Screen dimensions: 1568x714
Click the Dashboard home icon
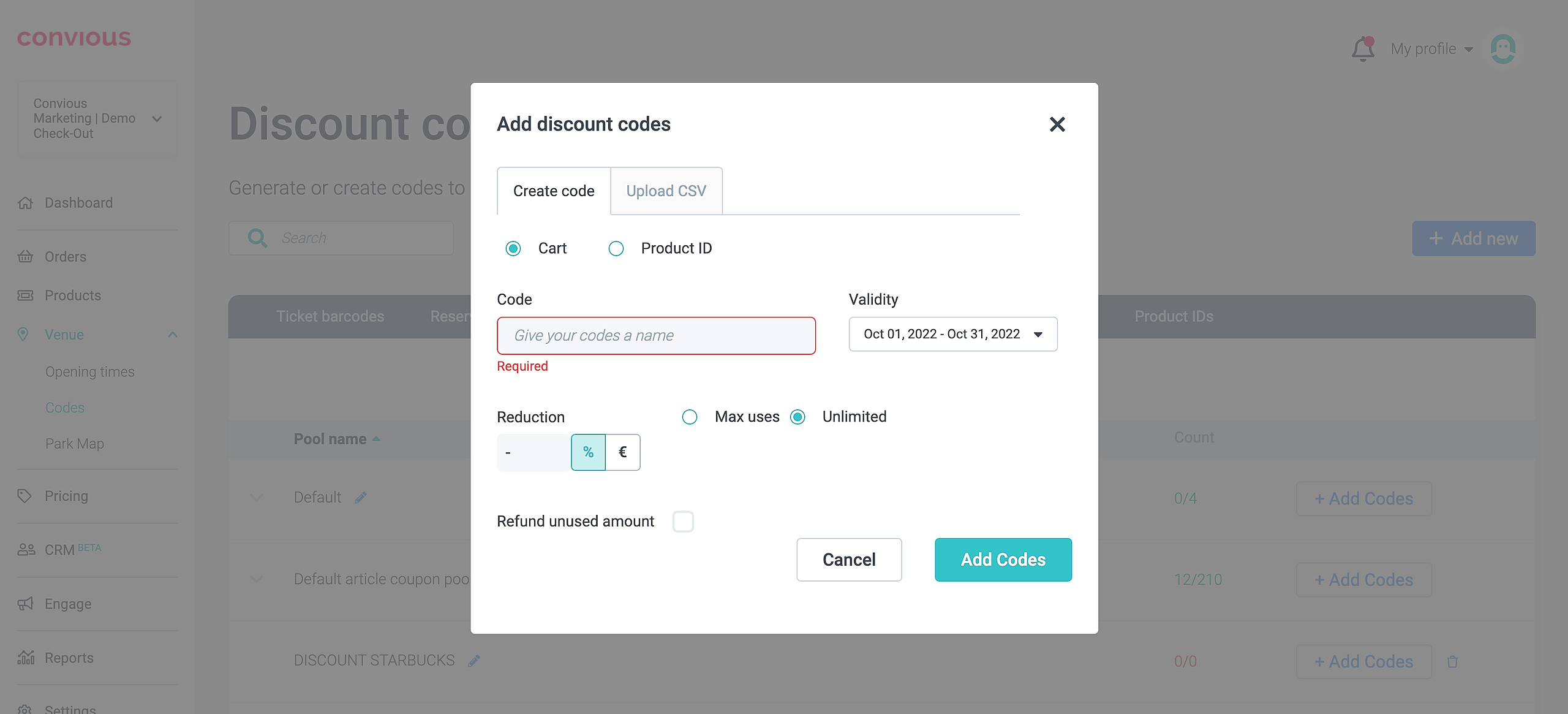click(25, 203)
